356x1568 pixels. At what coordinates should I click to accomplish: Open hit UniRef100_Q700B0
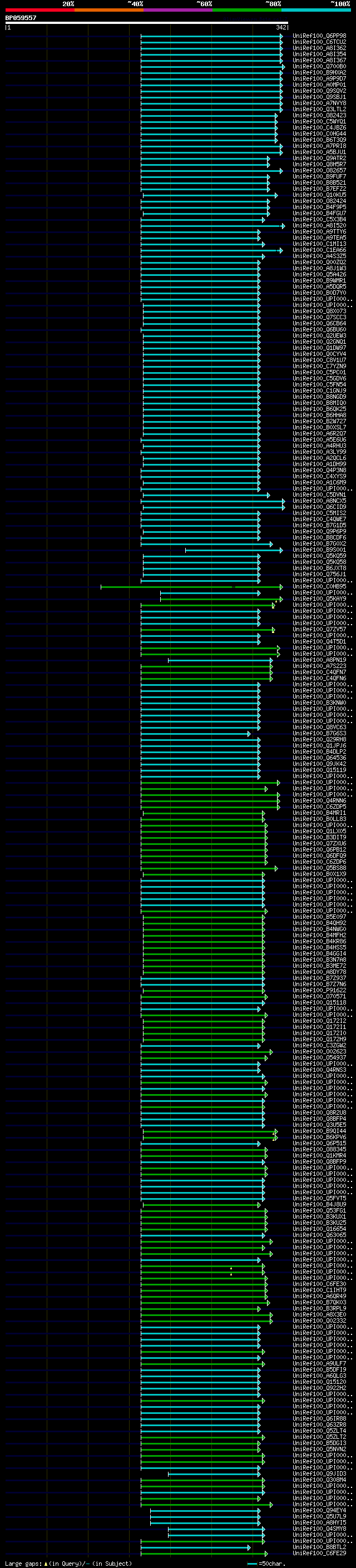coord(319,66)
